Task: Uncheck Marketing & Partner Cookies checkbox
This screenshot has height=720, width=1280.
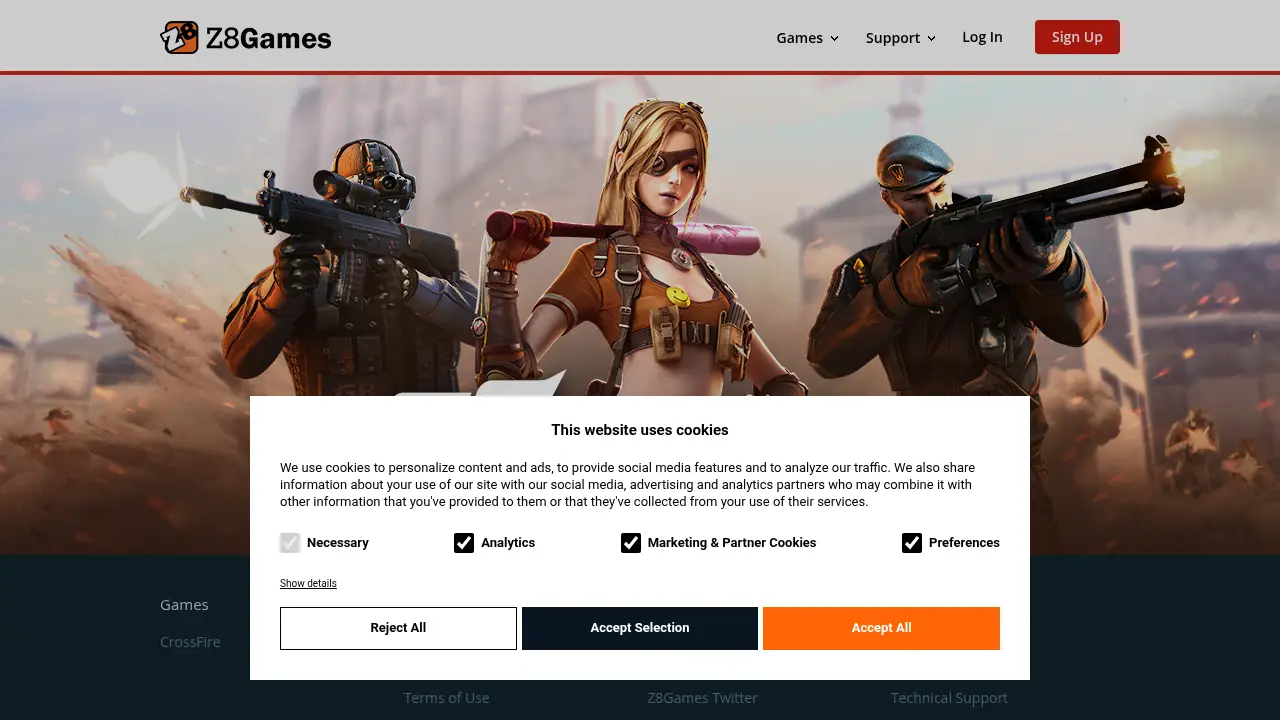Action: [631, 543]
